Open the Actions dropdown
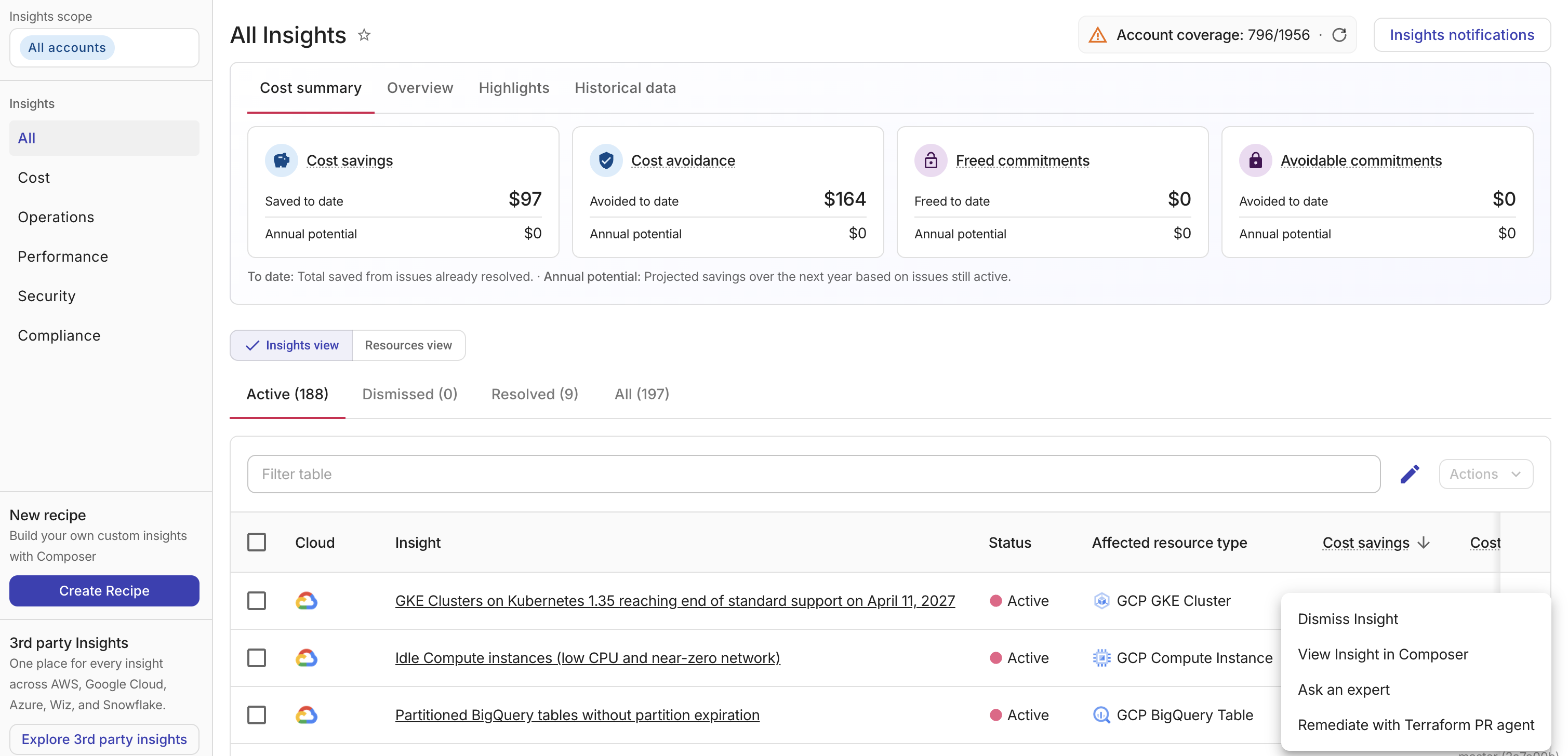The image size is (1568, 756). [1485, 474]
